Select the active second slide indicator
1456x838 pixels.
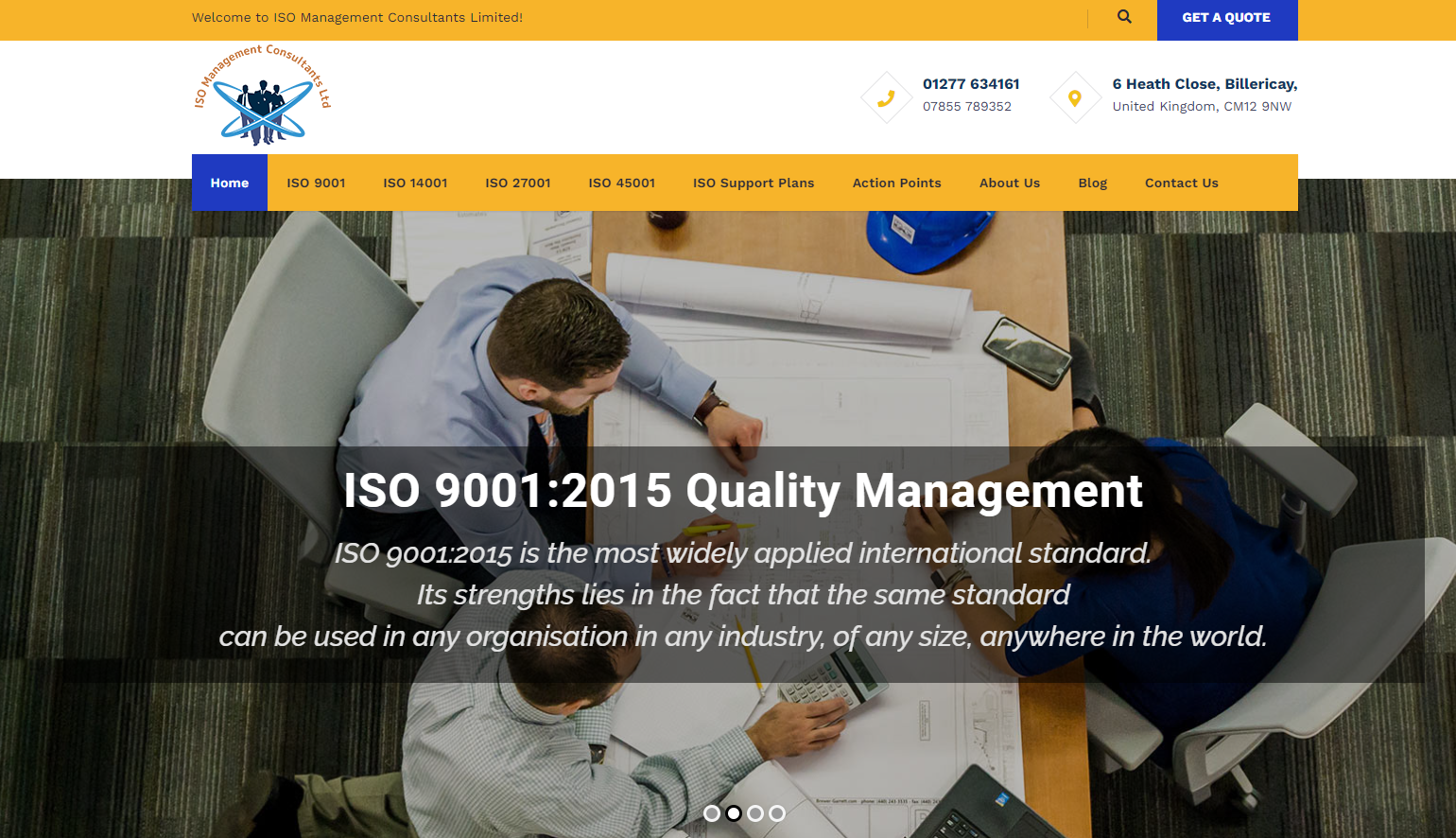pos(733,812)
